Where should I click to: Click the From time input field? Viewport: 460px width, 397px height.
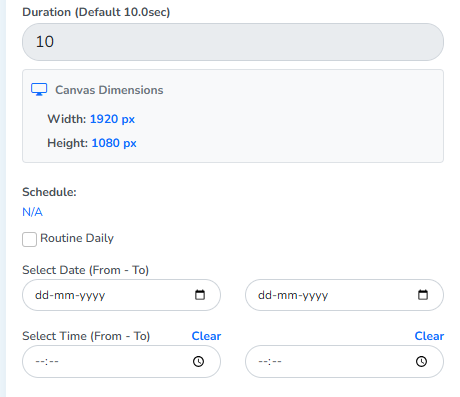click(121, 361)
